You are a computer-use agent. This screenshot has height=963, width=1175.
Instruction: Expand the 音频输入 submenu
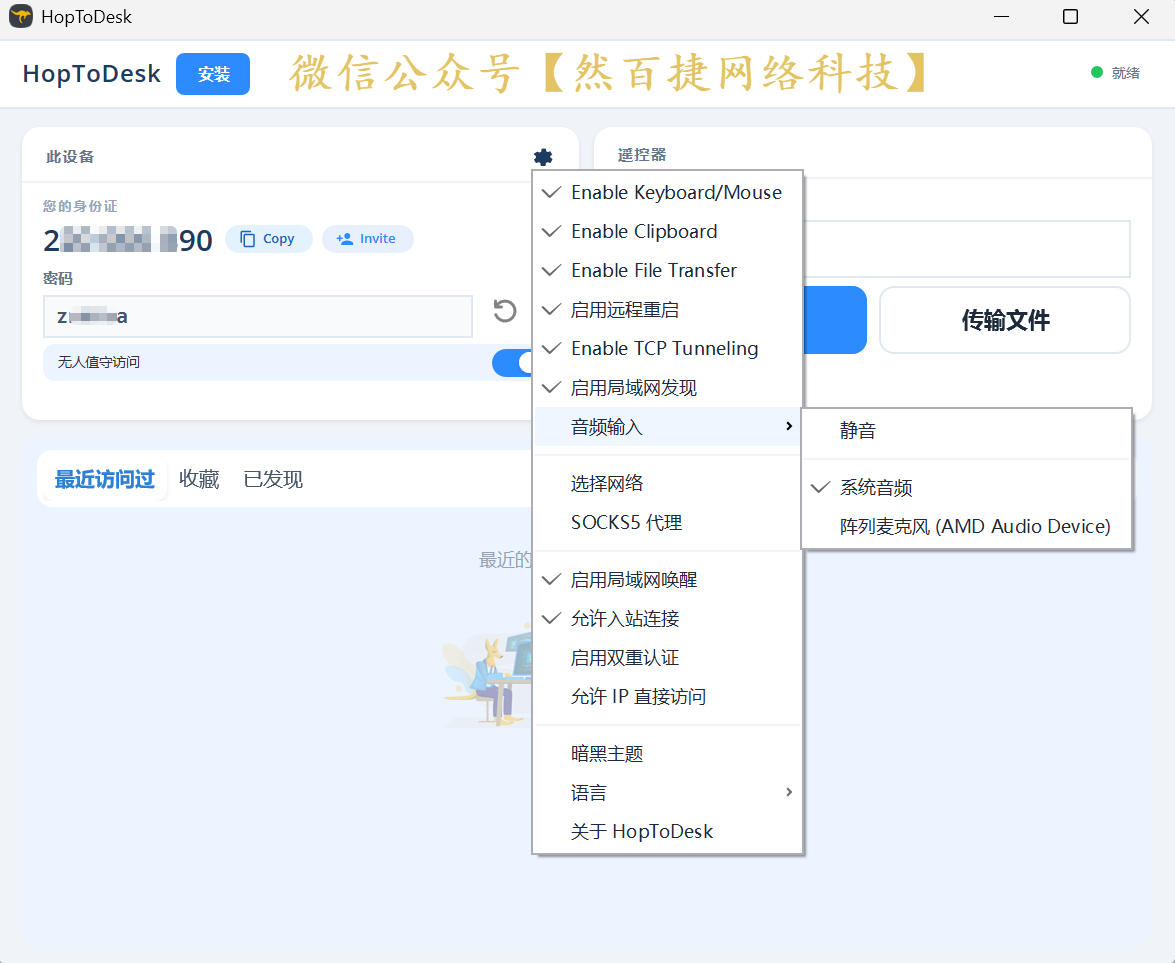point(668,426)
